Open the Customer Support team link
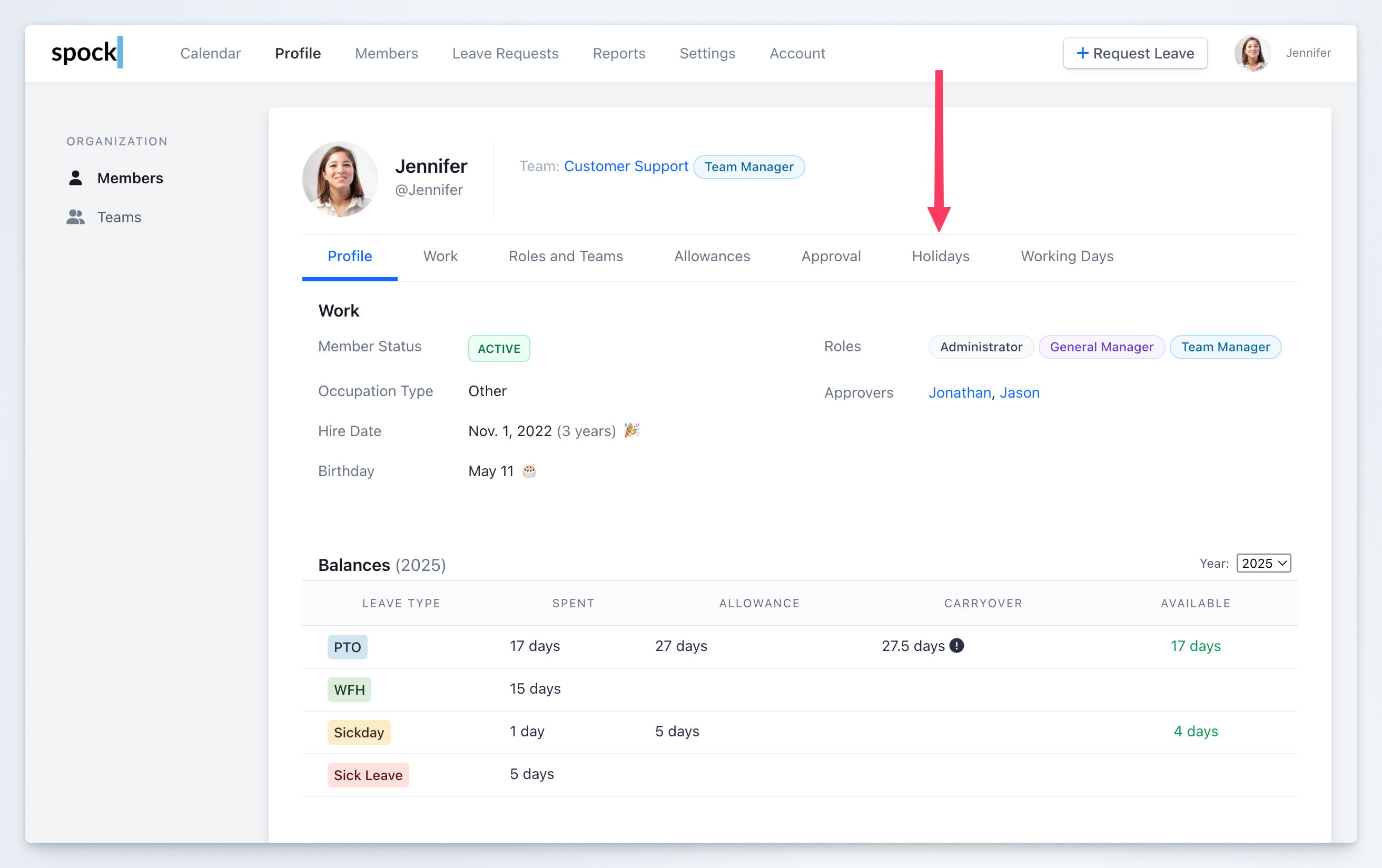Viewport: 1382px width, 868px height. click(x=626, y=166)
